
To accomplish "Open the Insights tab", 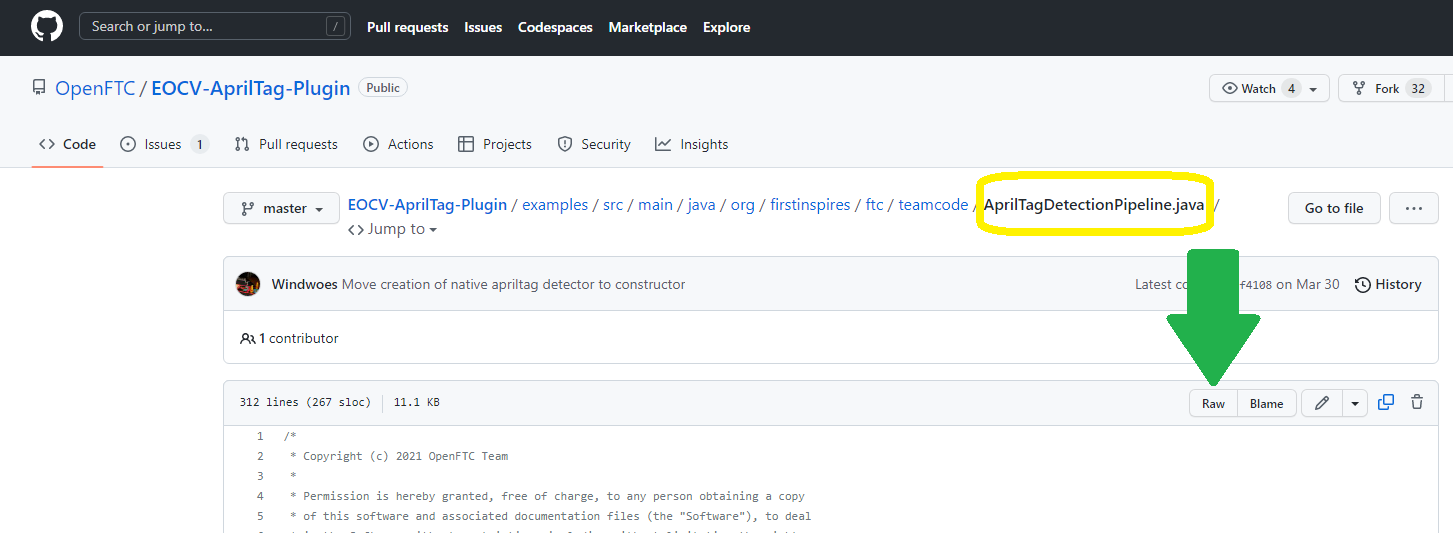I will pyautogui.click(x=691, y=144).
